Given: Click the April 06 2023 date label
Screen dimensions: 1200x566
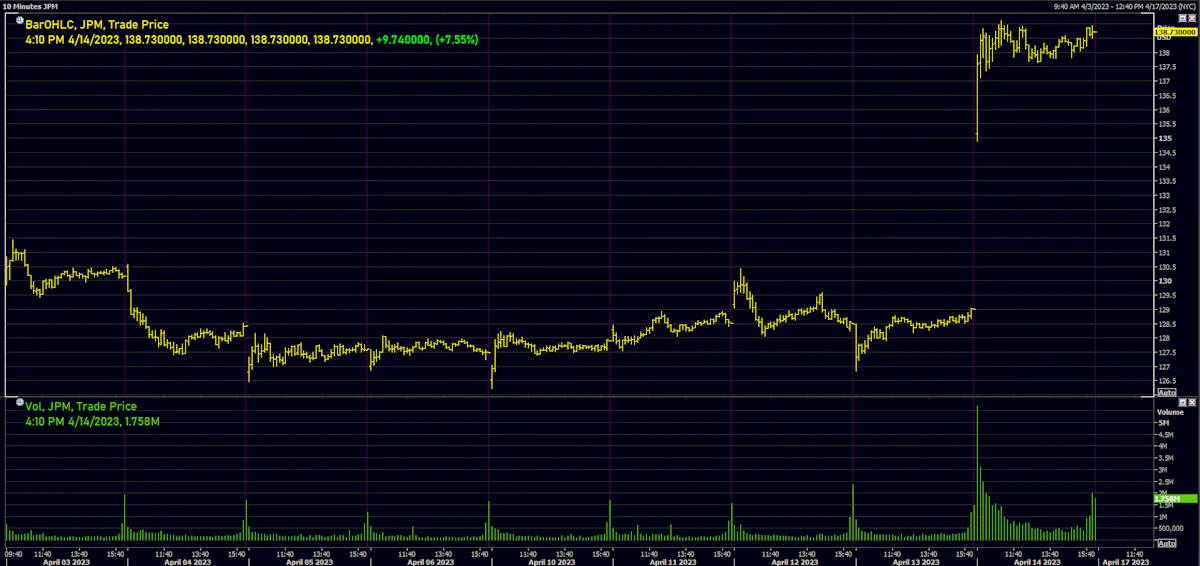Looking at the screenshot, I should pyautogui.click(x=430, y=561).
